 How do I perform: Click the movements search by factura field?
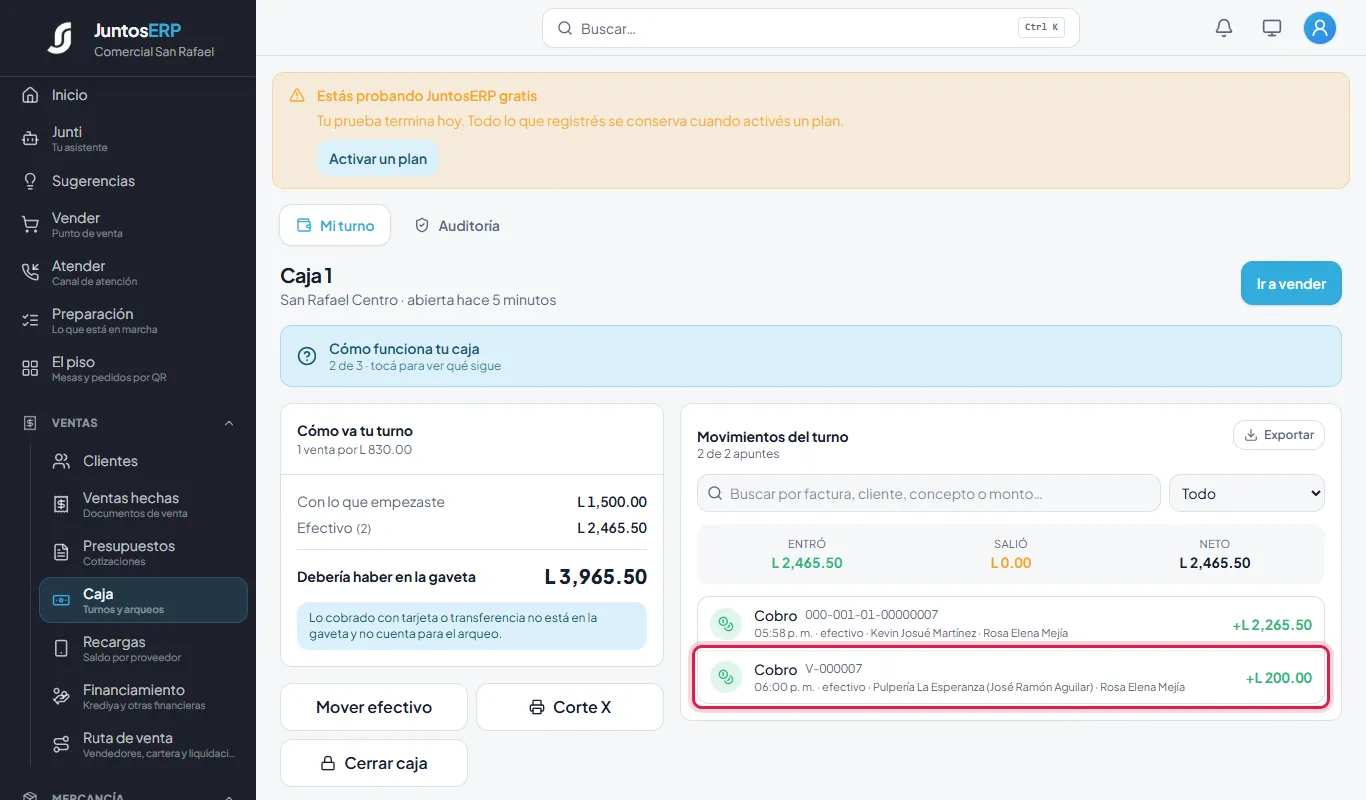coord(929,494)
